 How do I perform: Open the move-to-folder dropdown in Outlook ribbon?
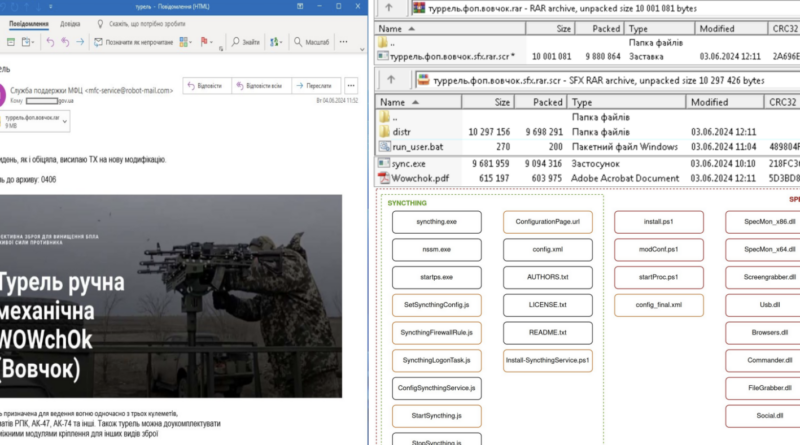28,42
